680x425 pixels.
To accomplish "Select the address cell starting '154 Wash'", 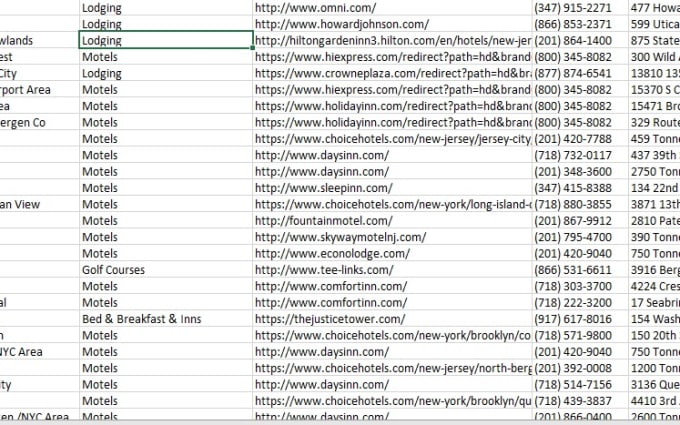I will pyautogui.click(x=654, y=319).
